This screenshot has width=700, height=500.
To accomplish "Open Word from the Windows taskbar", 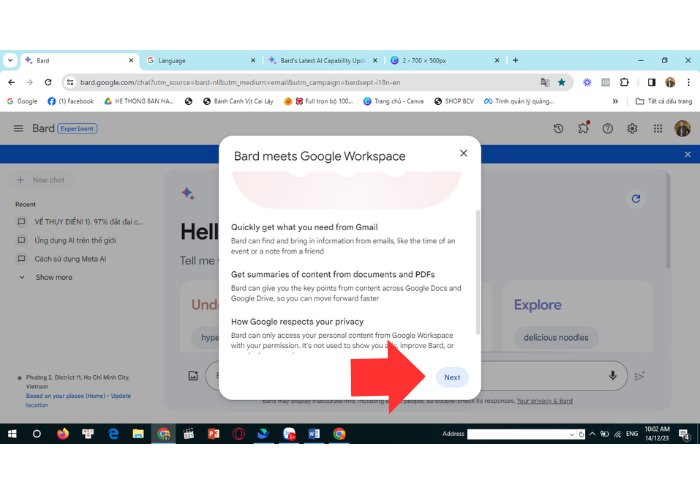I will 314,434.
